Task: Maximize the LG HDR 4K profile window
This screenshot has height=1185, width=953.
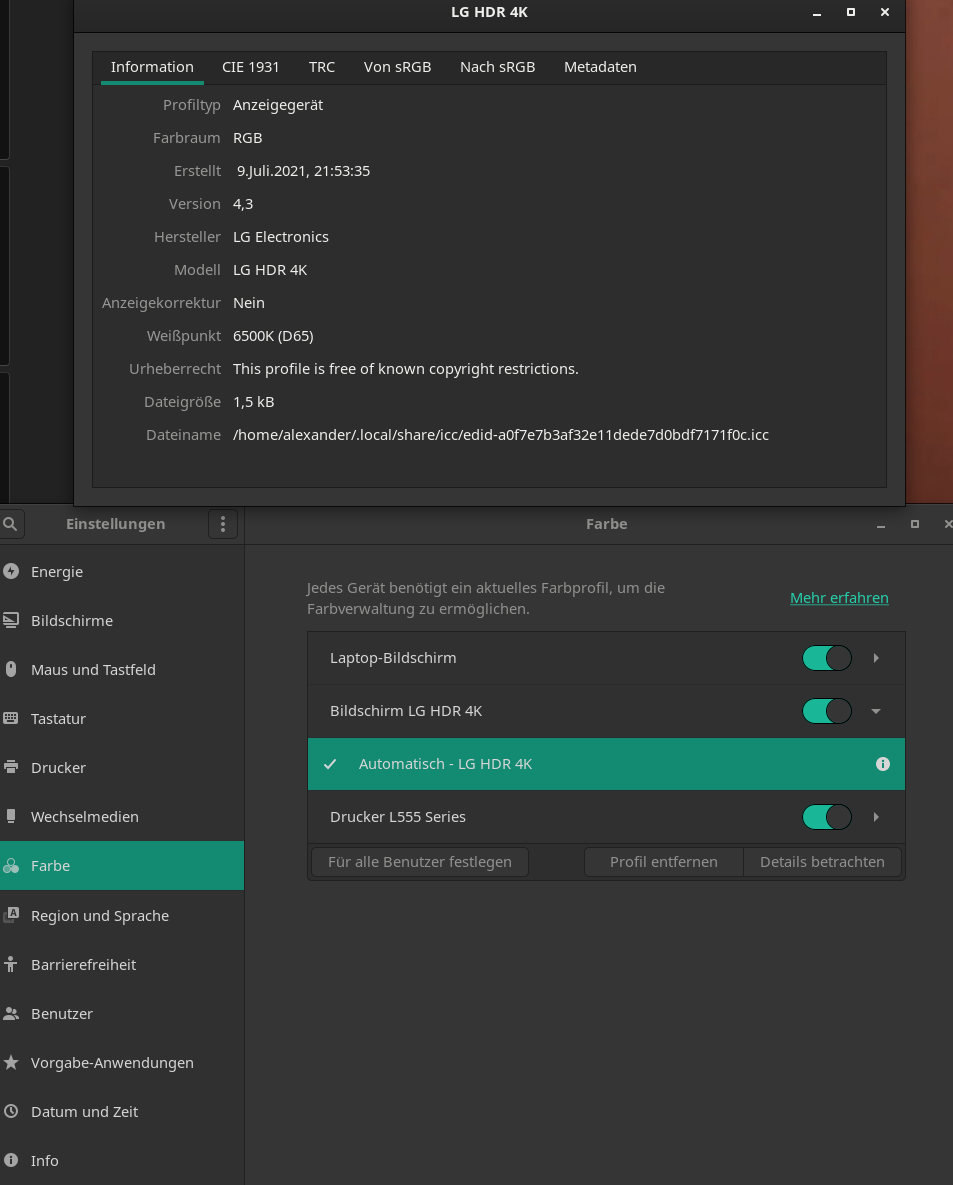Action: 851,12
